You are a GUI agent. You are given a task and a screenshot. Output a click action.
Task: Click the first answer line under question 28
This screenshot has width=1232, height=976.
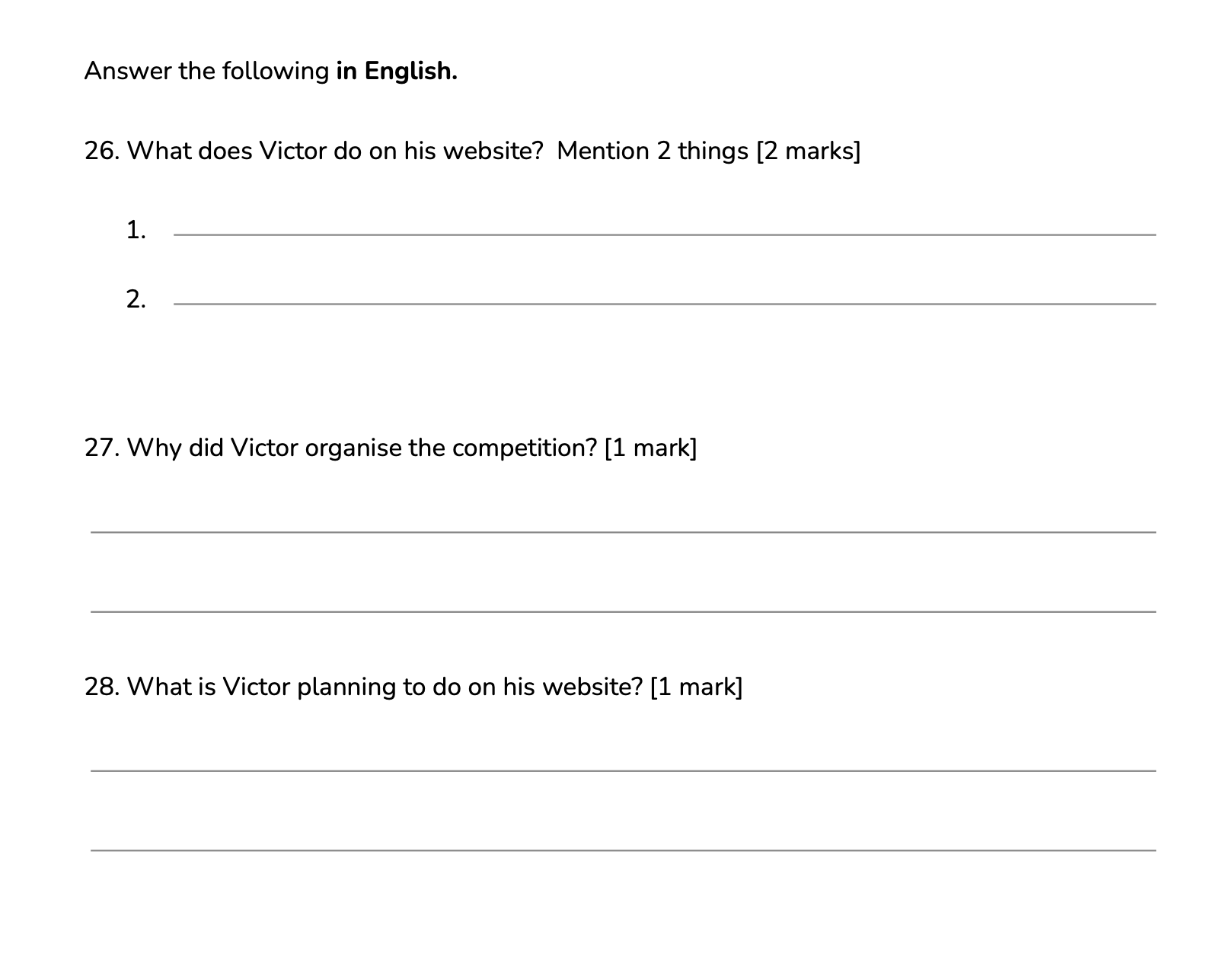click(623, 770)
